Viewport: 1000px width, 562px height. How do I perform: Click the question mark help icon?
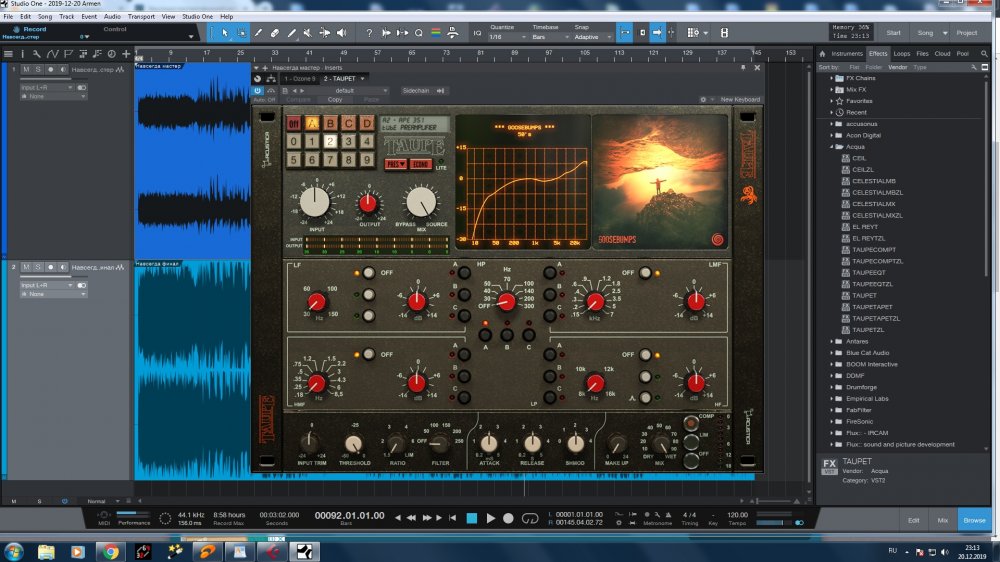(369, 33)
